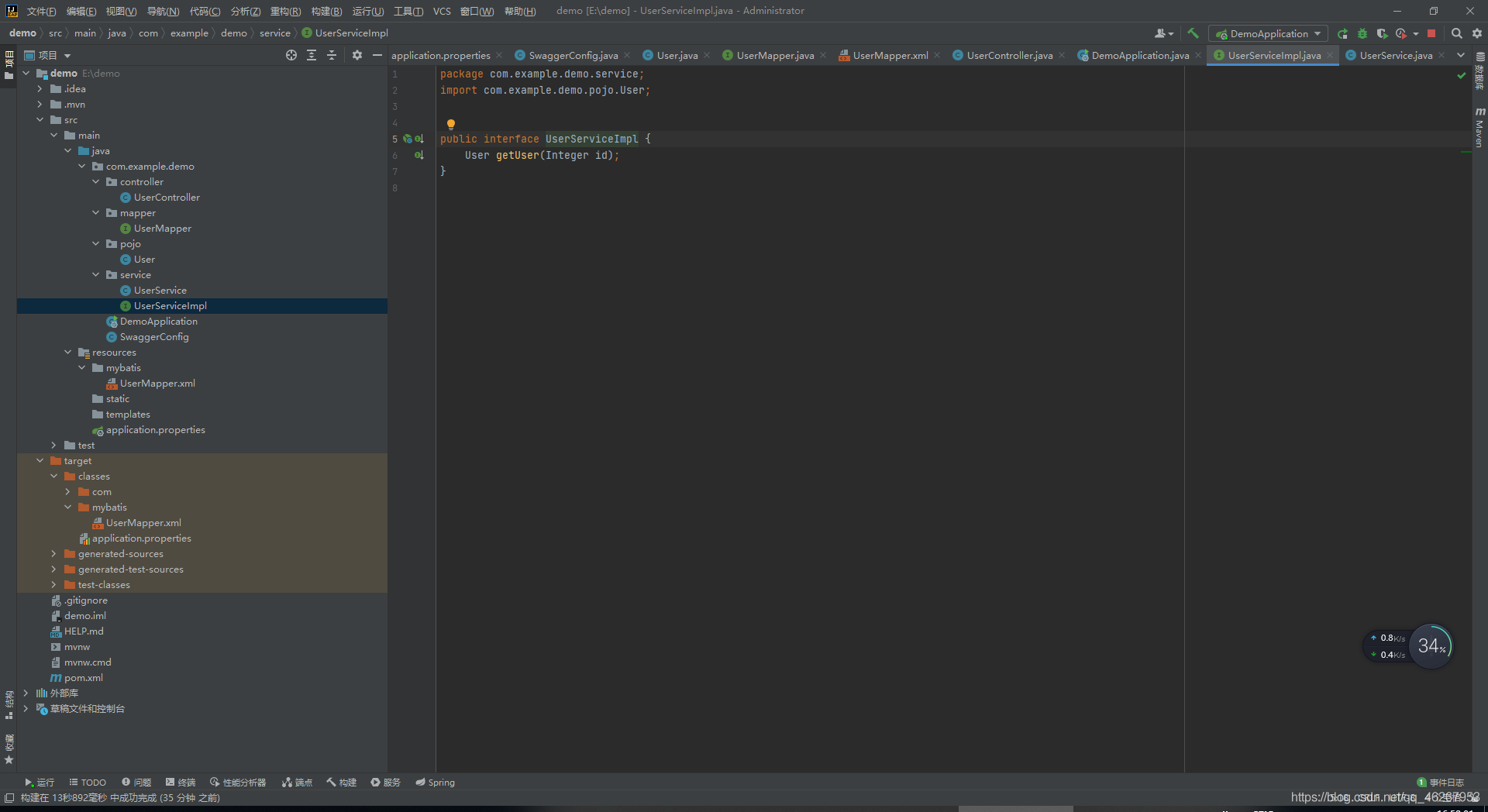Click the red Stop icon
The width and height of the screenshot is (1488, 812).
pyautogui.click(x=1431, y=33)
